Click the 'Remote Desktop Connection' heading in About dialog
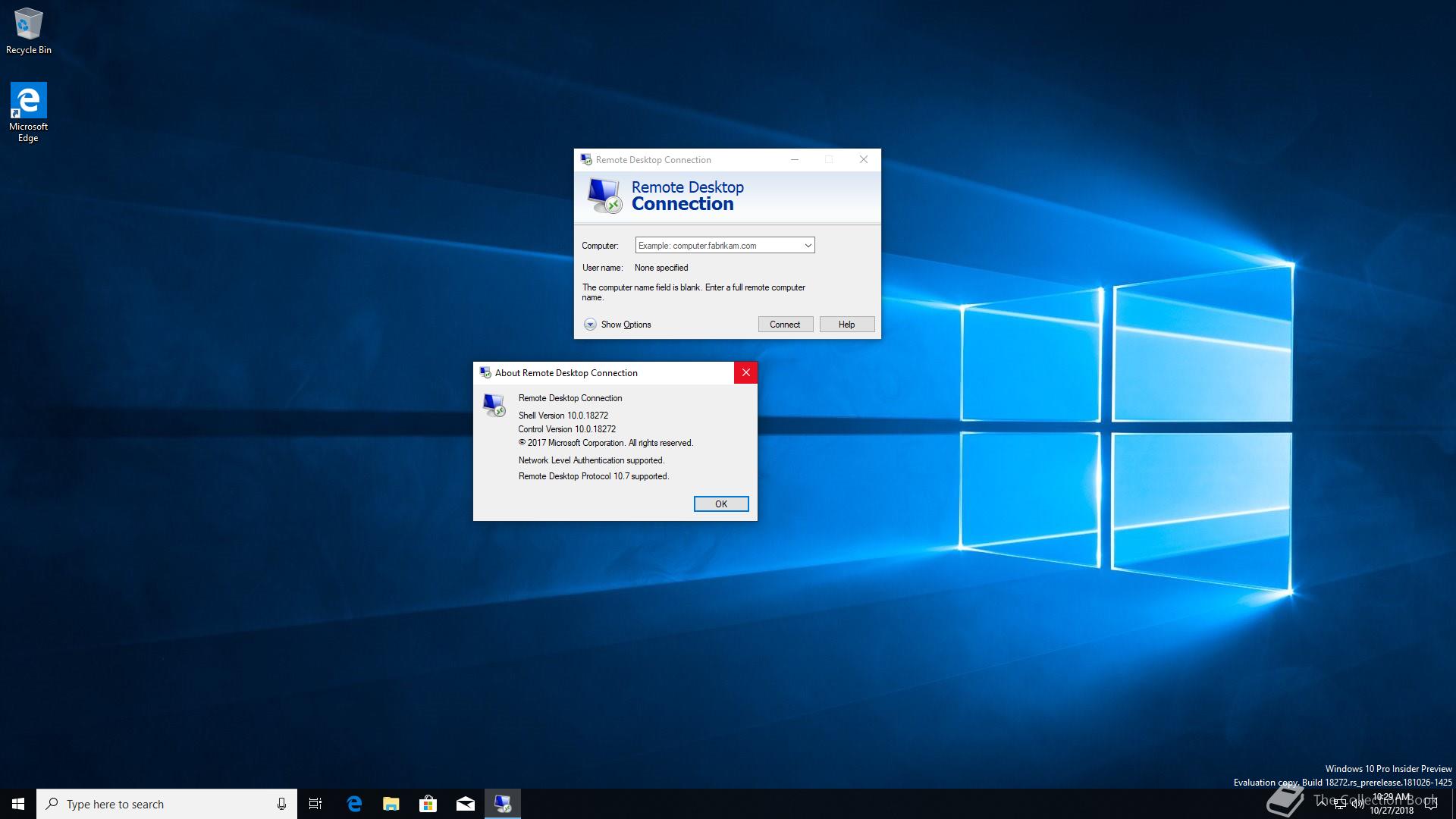The height and width of the screenshot is (819, 1456). click(x=570, y=398)
